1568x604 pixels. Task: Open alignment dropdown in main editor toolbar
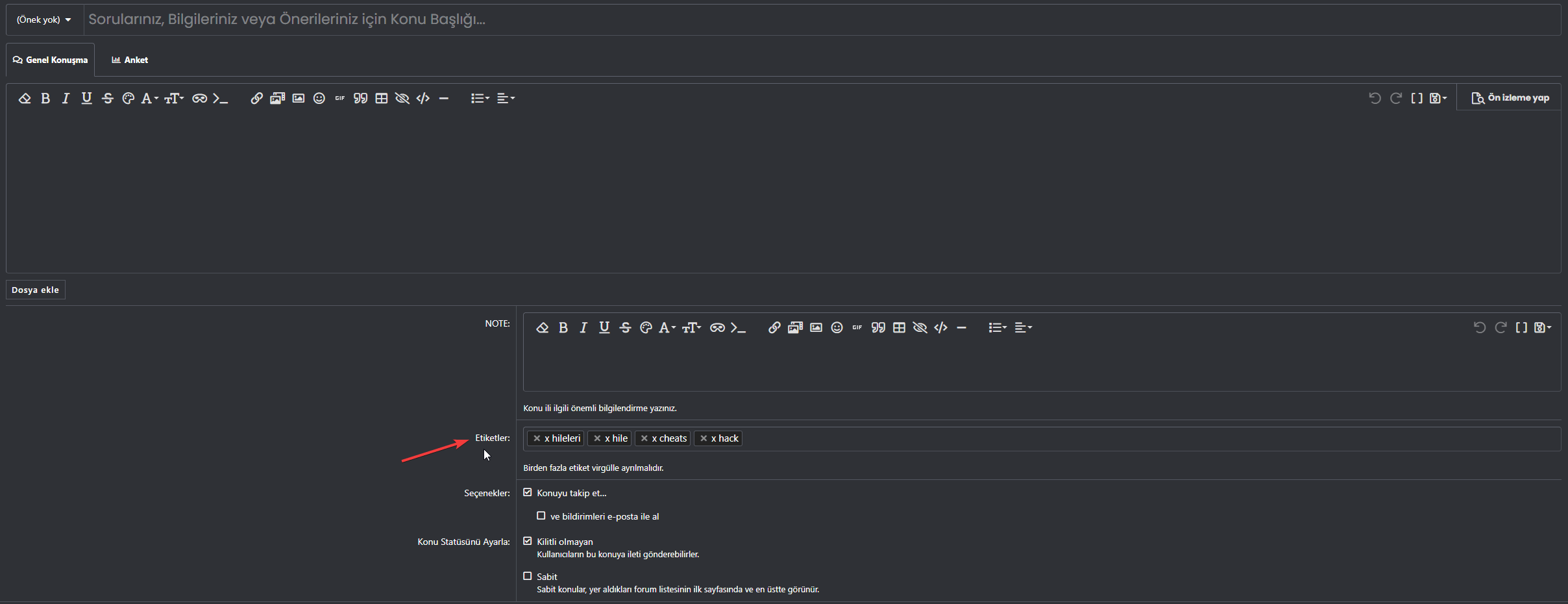[x=506, y=98]
